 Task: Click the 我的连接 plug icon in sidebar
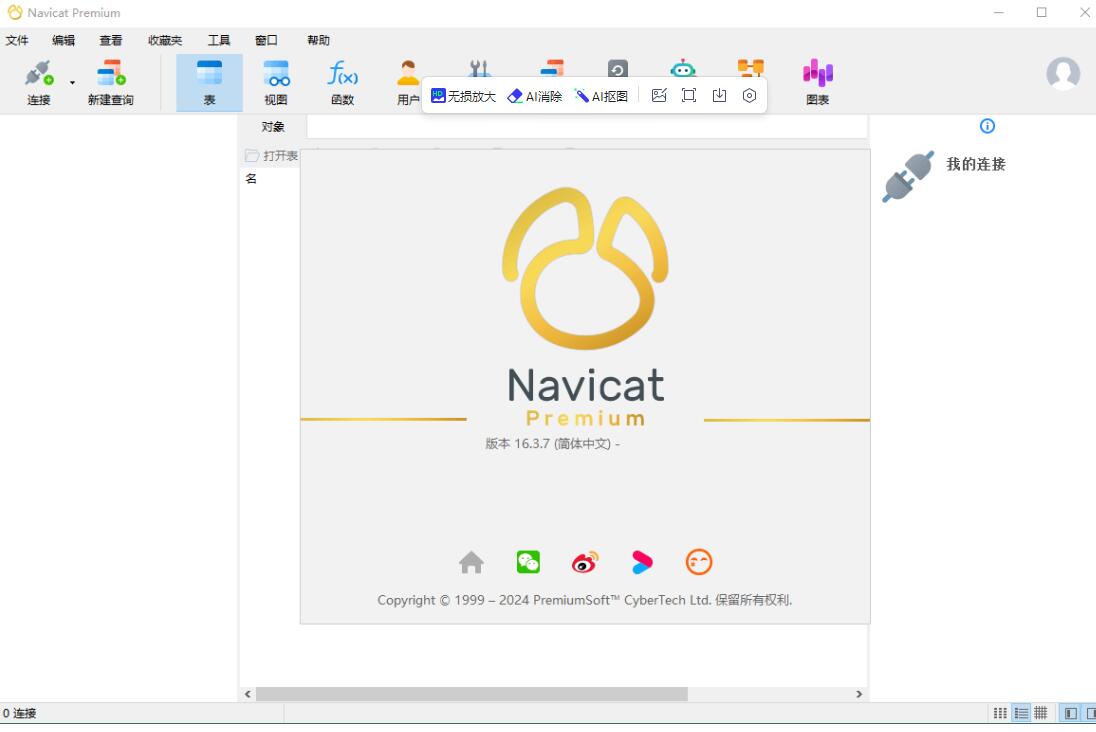coord(906,176)
